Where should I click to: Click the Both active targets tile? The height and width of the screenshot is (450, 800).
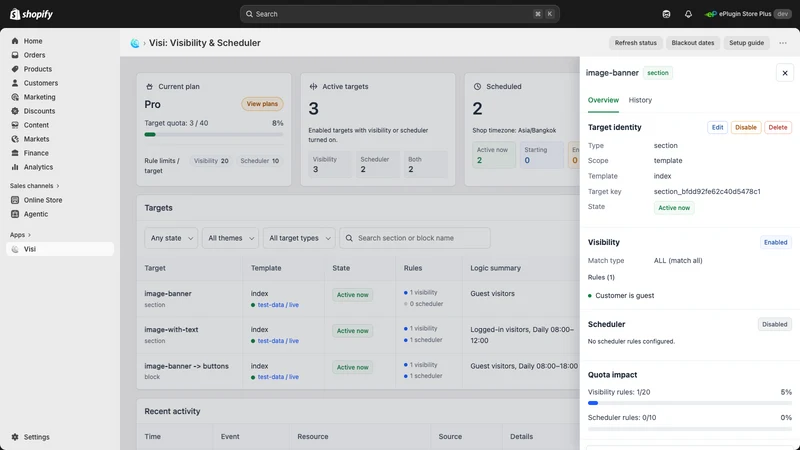[426, 164]
